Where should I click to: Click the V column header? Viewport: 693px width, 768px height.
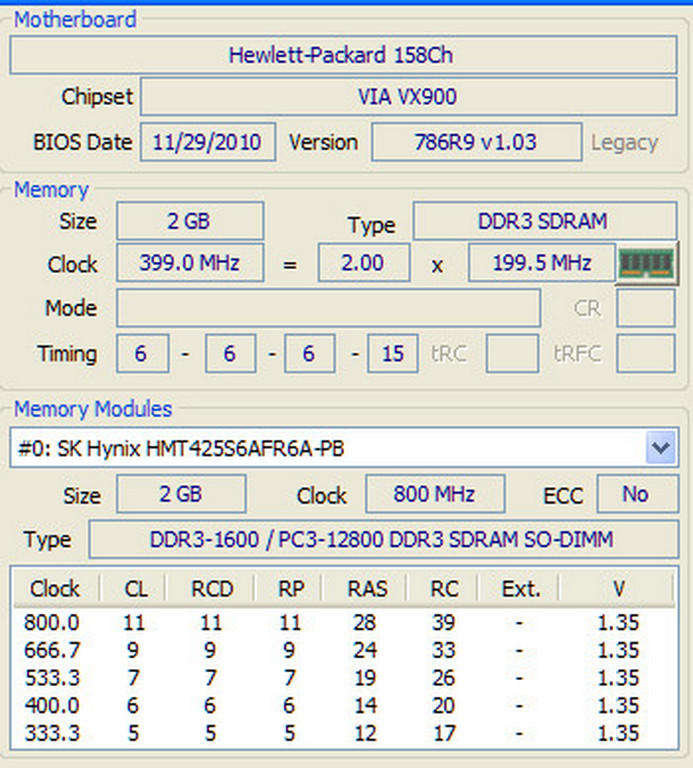tap(618, 588)
